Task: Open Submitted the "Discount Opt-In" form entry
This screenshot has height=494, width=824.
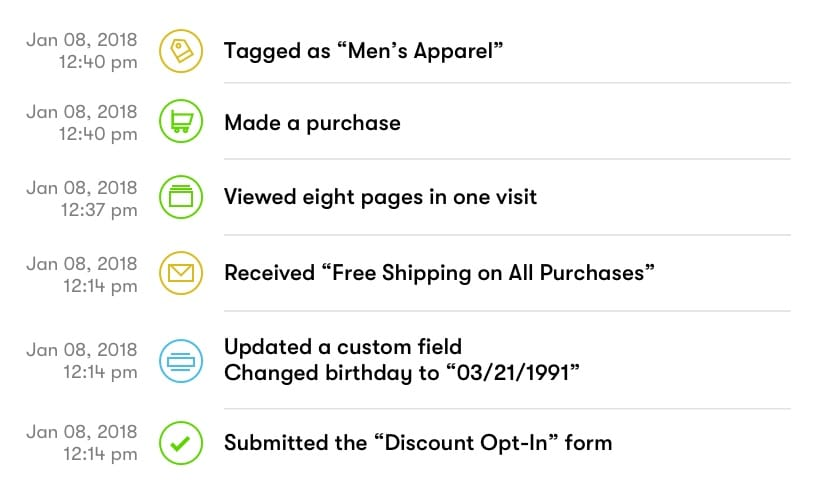Action: point(417,443)
